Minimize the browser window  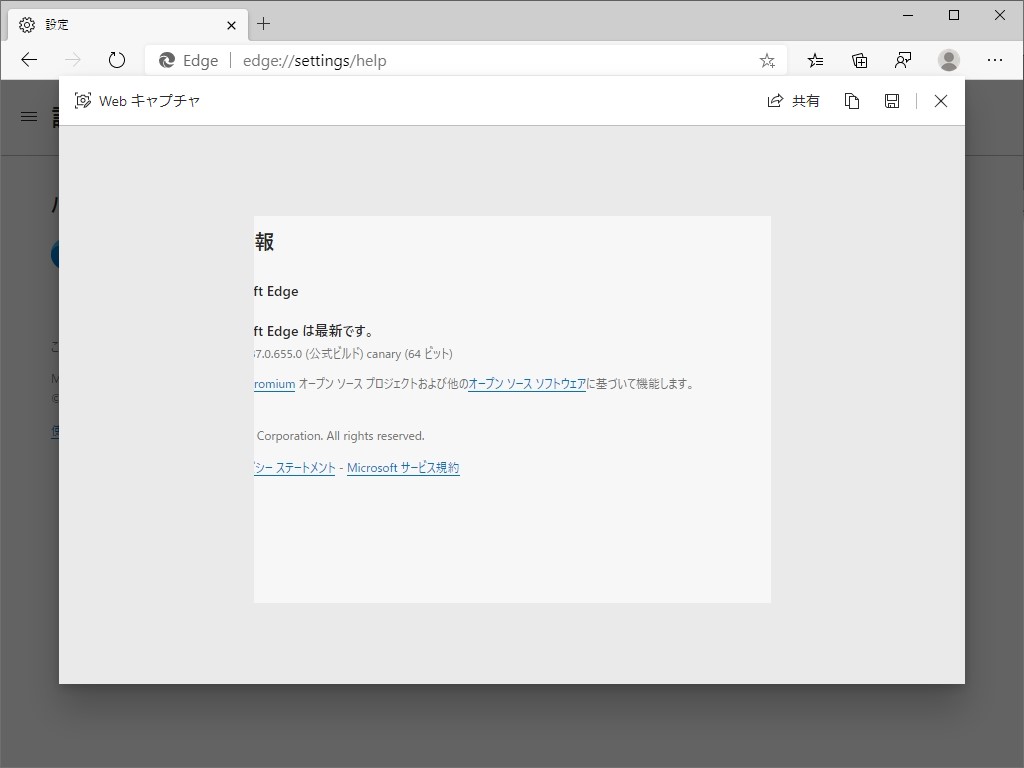pos(908,15)
